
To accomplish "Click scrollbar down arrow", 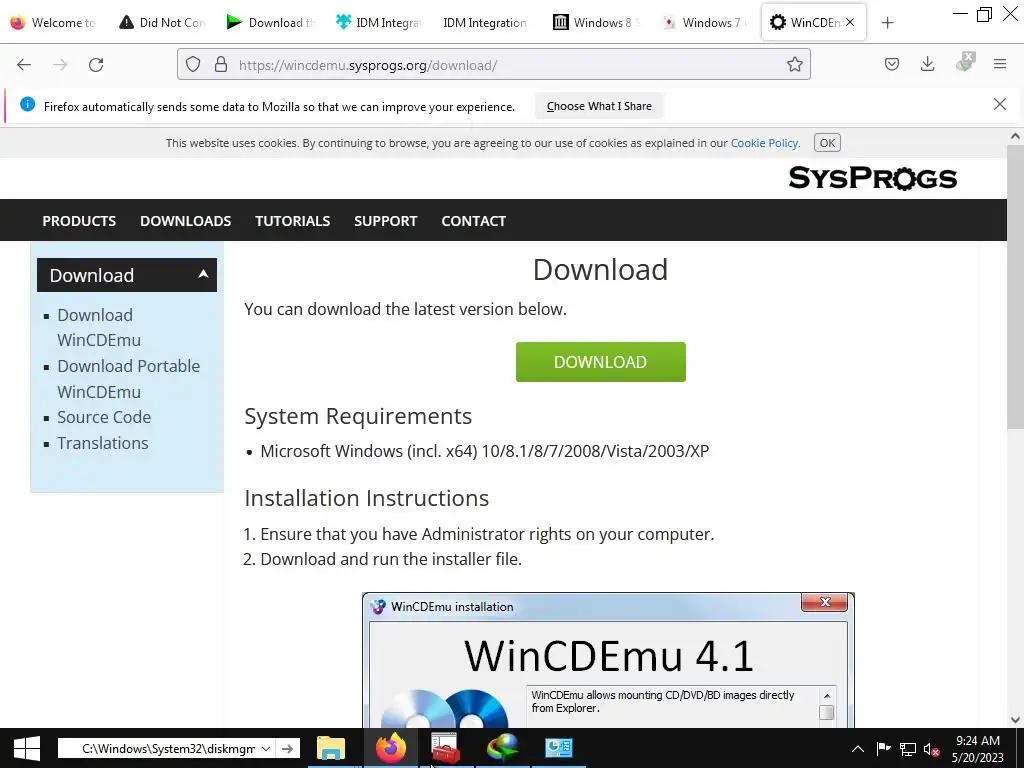I will [x=1015, y=720].
